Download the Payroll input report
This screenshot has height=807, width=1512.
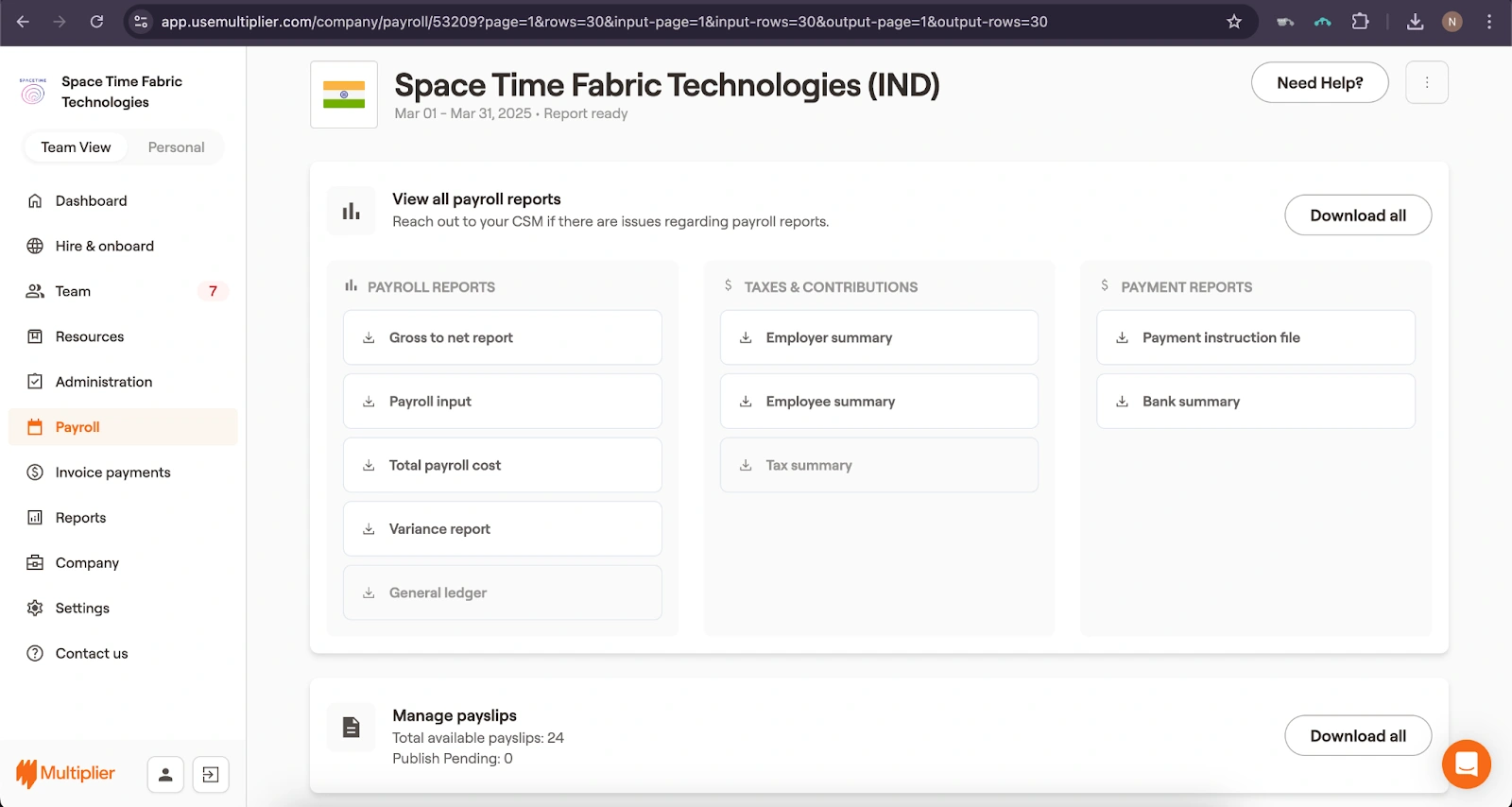[x=502, y=402]
